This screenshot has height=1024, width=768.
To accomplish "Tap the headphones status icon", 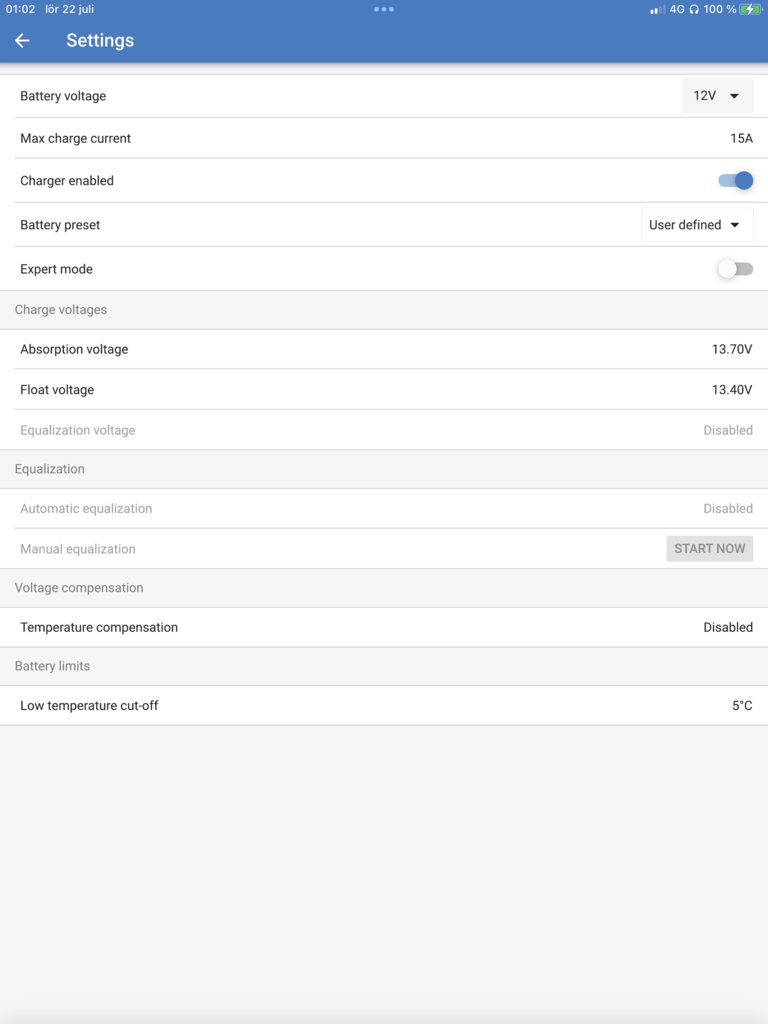I will [x=694, y=9].
